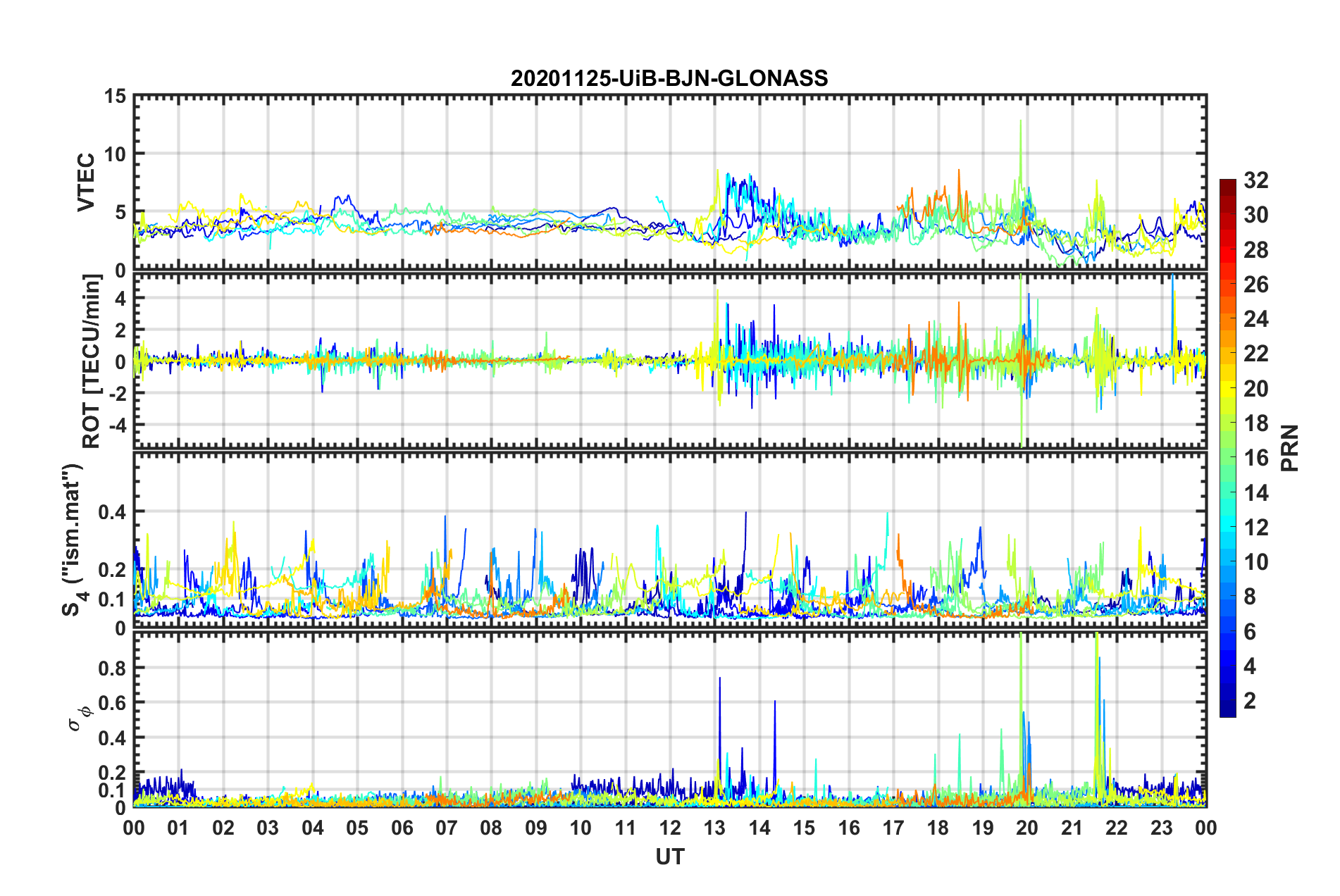Click colorbar tick label 26

(1256, 285)
